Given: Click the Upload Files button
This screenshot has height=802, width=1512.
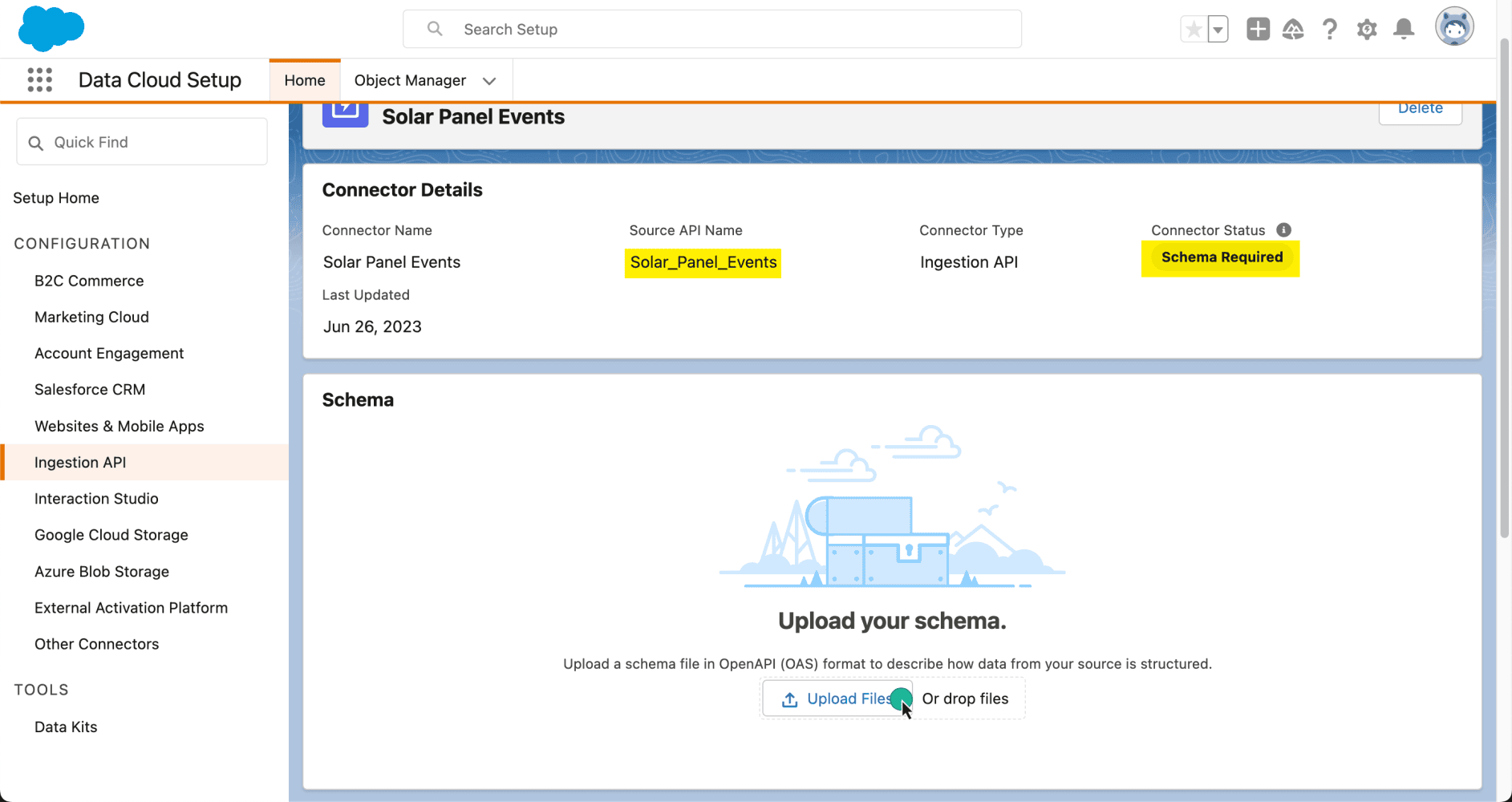Looking at the screenshot, I should coord(837,699).
